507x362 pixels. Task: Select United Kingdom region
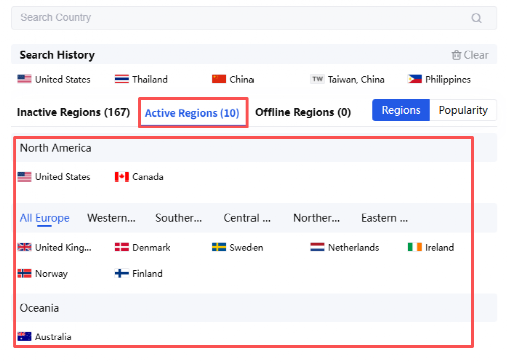click(x=54, y=247)
